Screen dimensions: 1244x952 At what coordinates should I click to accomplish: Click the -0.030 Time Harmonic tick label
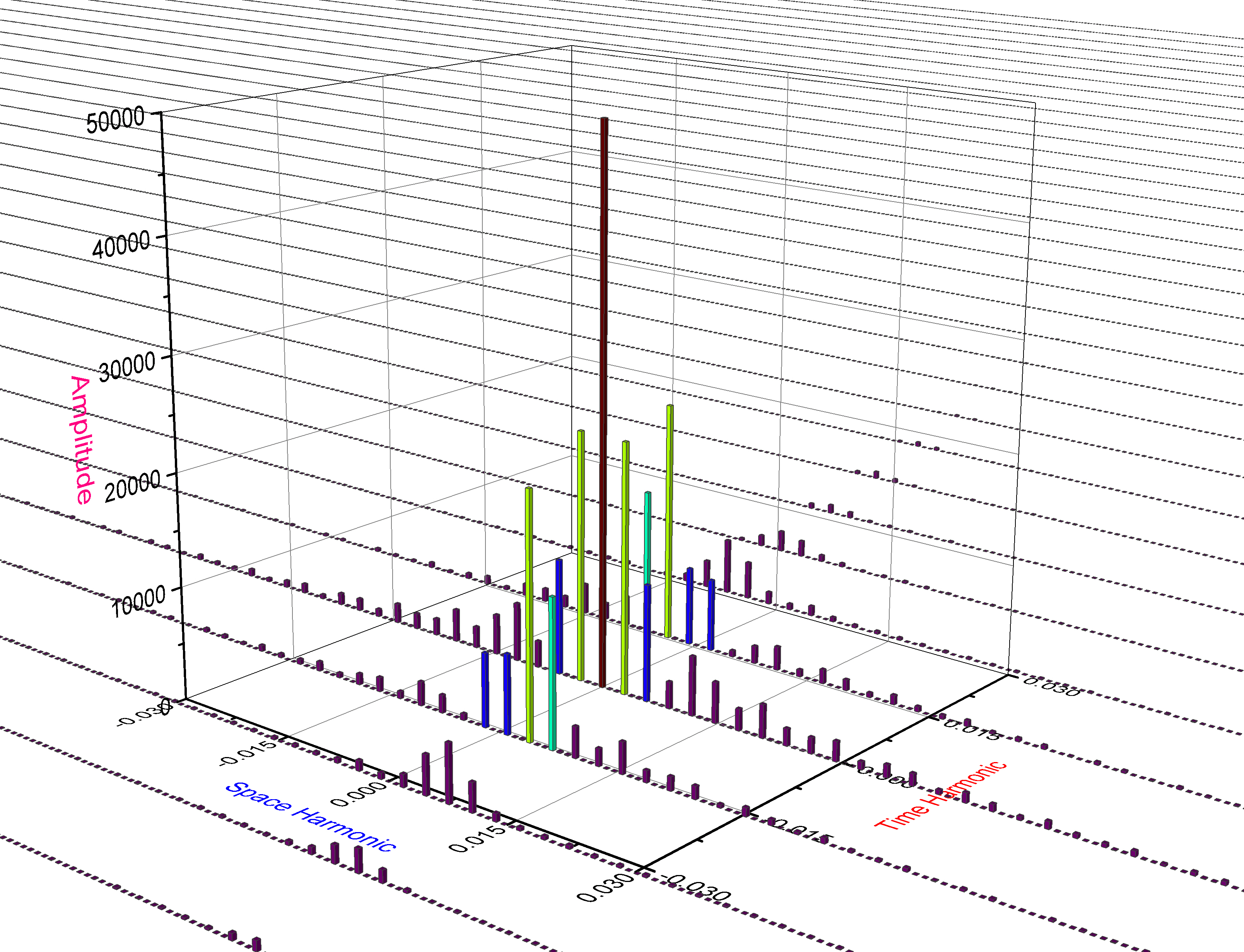click(695, 887)
